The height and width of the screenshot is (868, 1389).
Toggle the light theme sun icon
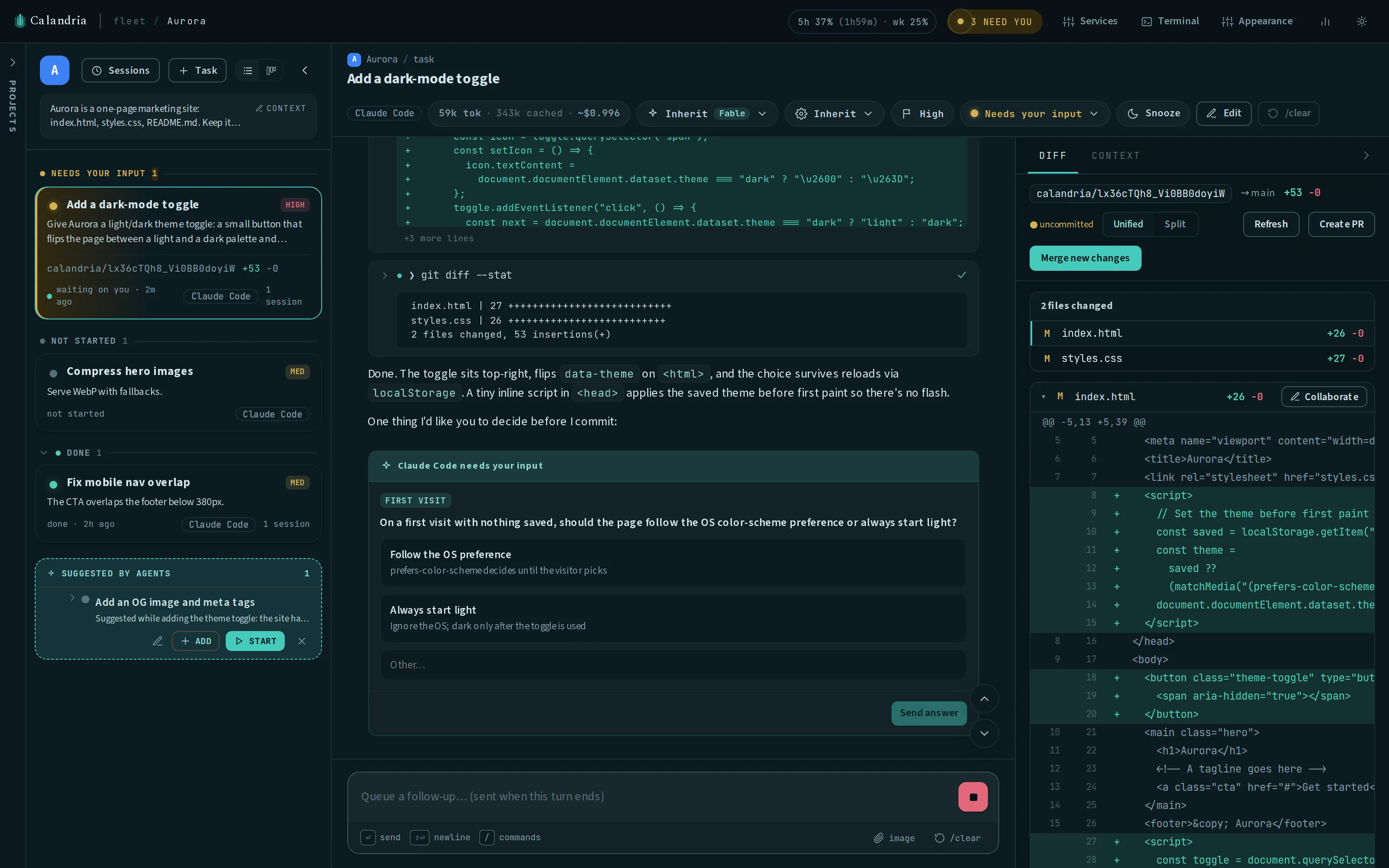[1362, 21]
